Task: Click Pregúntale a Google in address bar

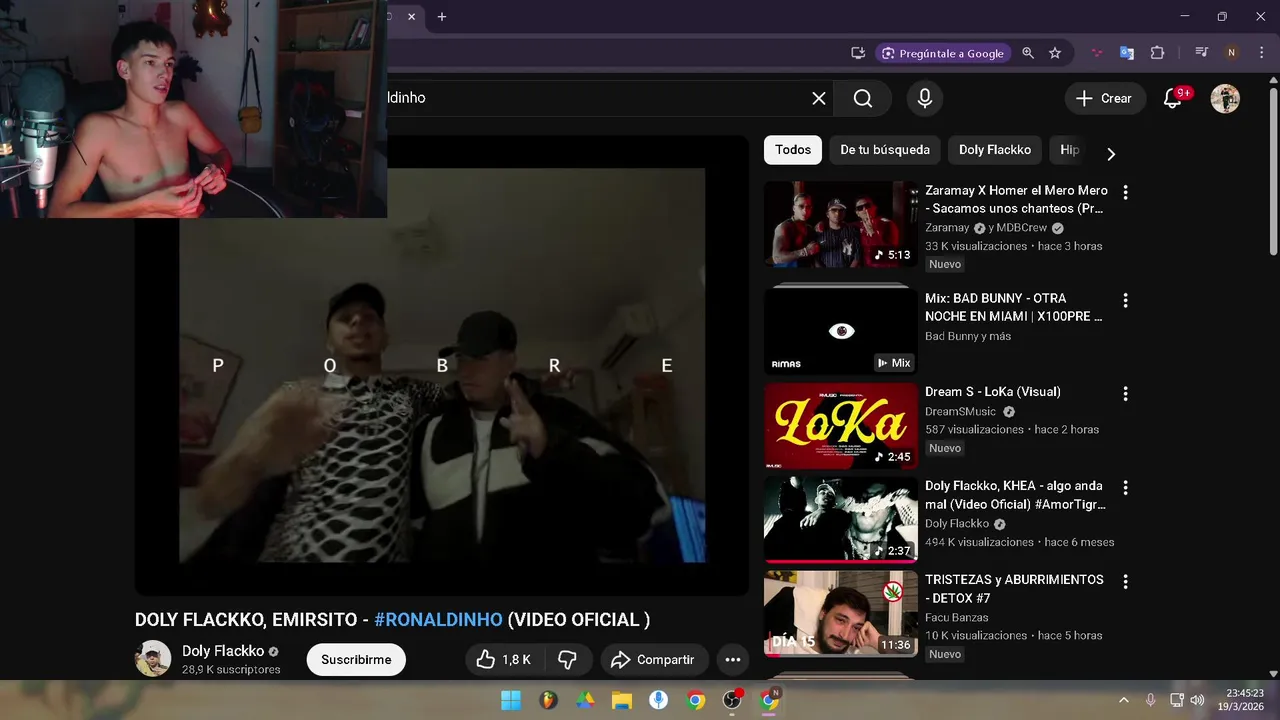Action: (x=941, y=53)
